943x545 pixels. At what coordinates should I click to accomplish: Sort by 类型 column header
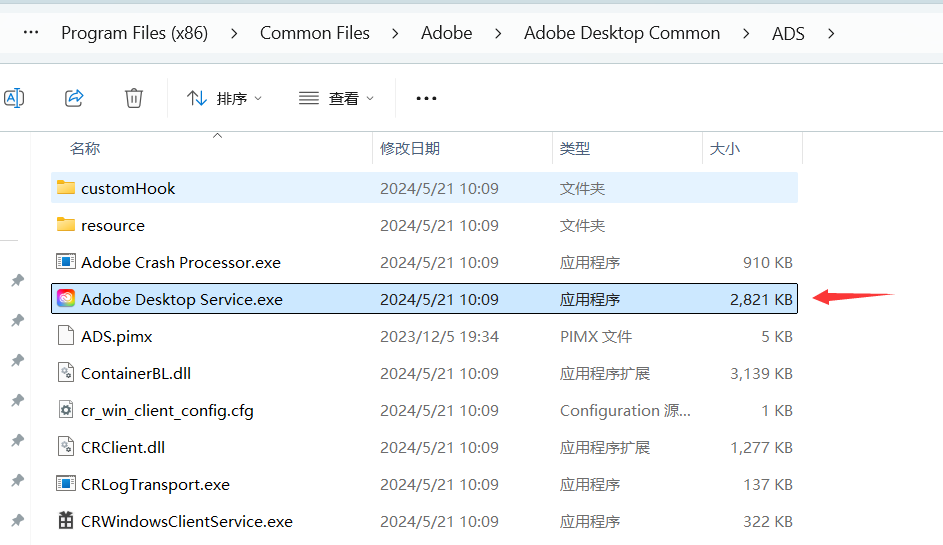[574, 148]
